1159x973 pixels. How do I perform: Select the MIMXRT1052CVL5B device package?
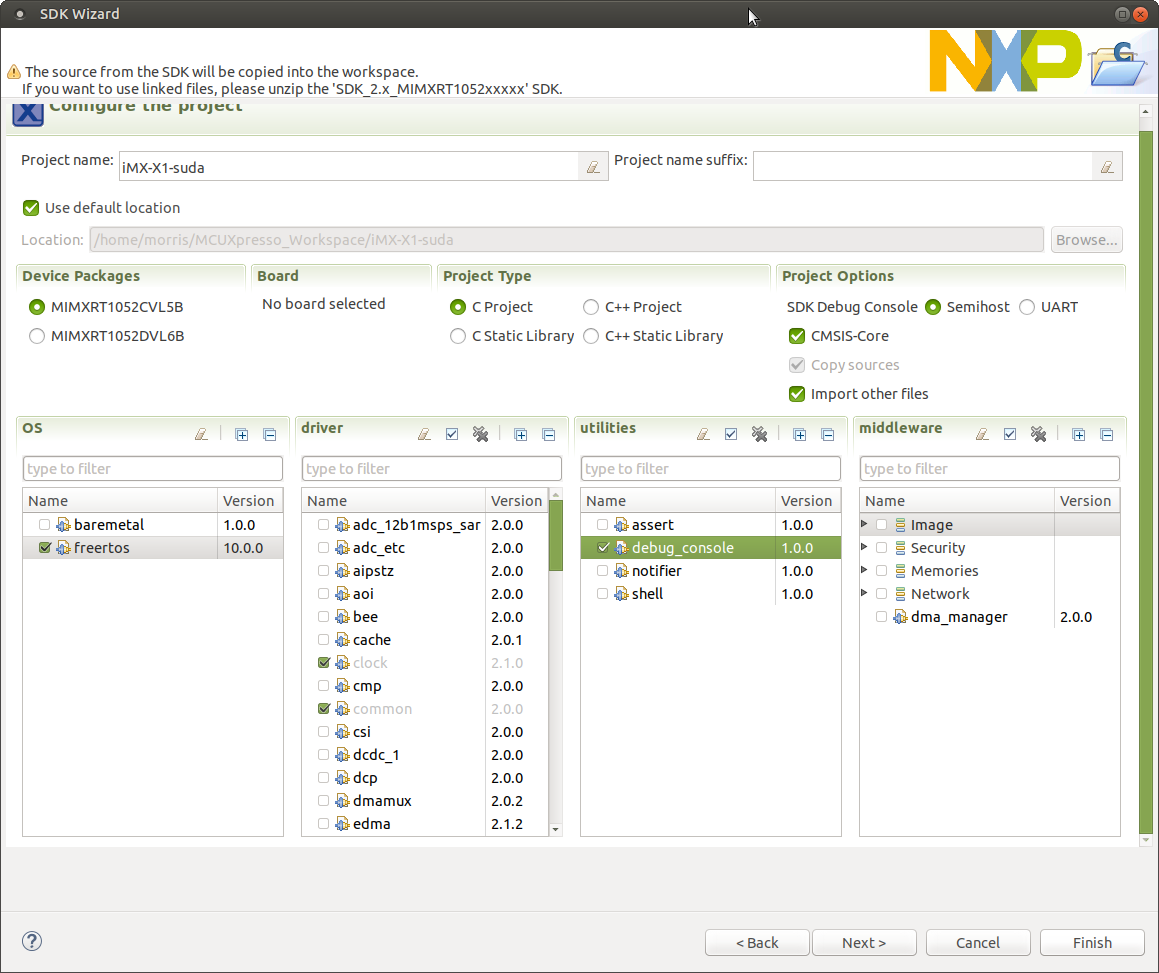(36, 307)
